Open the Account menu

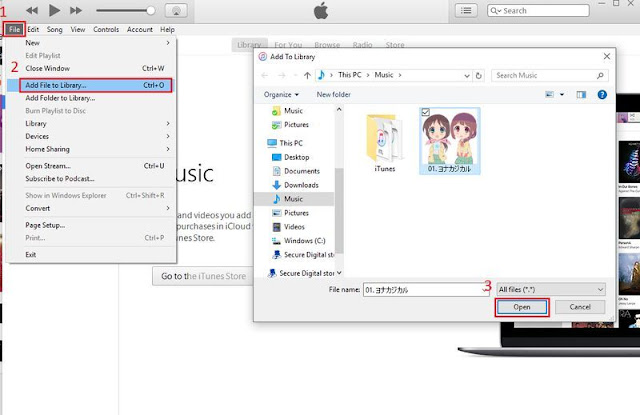point(140,29)
